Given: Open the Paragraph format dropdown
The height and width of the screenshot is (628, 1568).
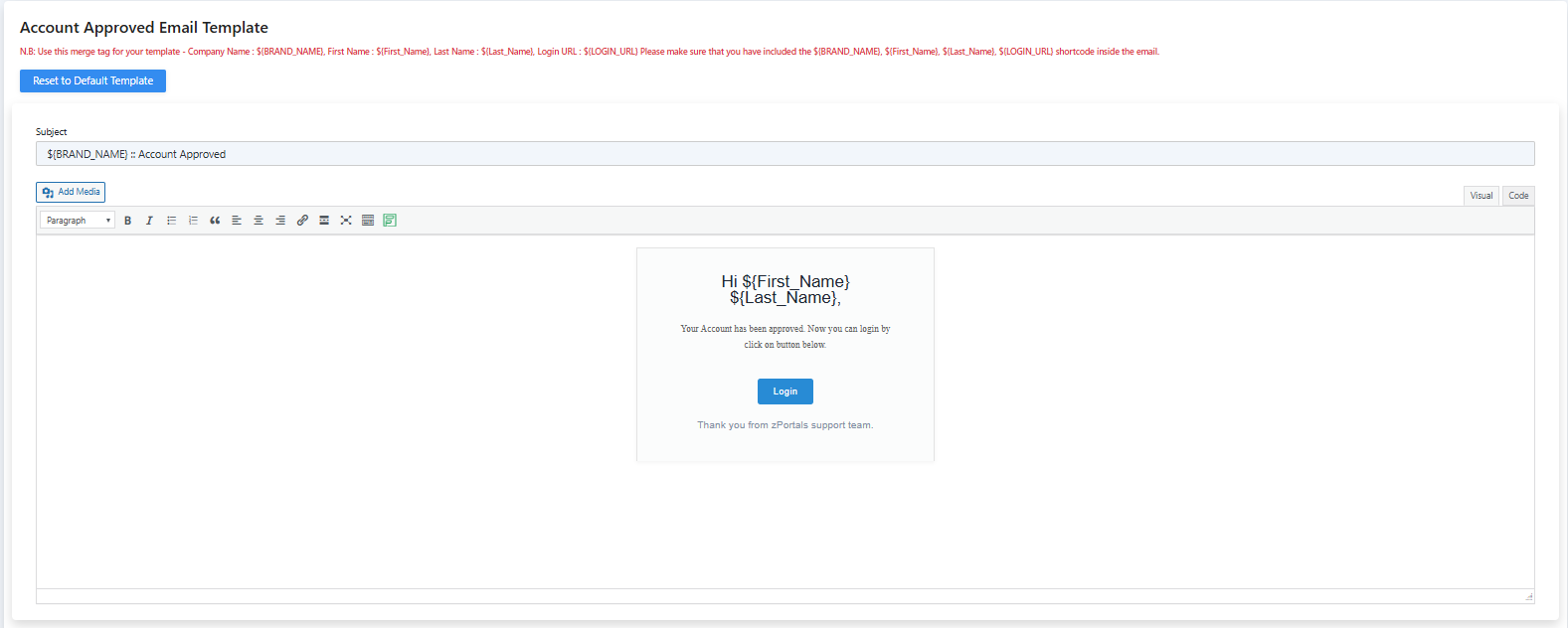Looking at the screenshot, I should (x=78, y=221).
